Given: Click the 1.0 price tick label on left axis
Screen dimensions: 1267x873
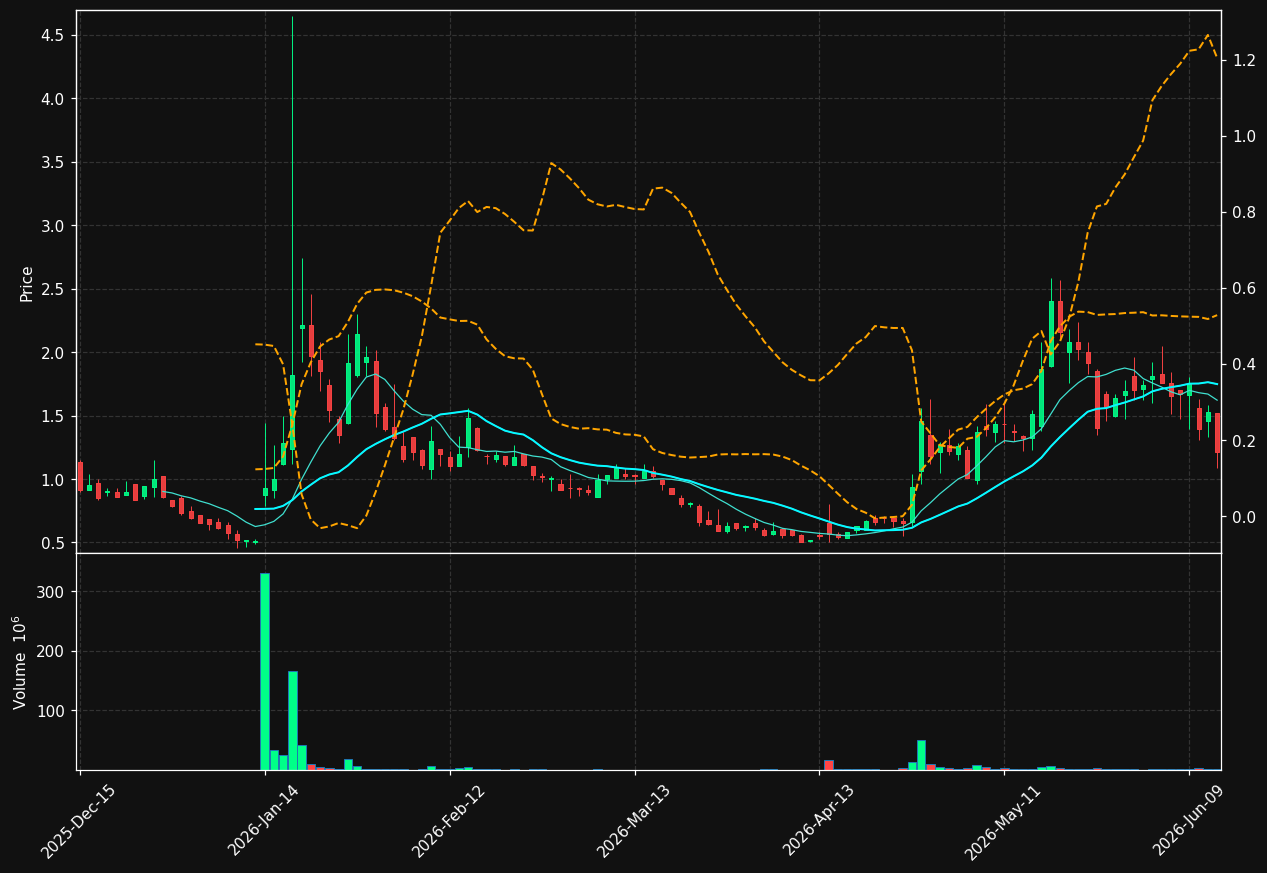Looking at the screenshot, I should tap(53, 480).
